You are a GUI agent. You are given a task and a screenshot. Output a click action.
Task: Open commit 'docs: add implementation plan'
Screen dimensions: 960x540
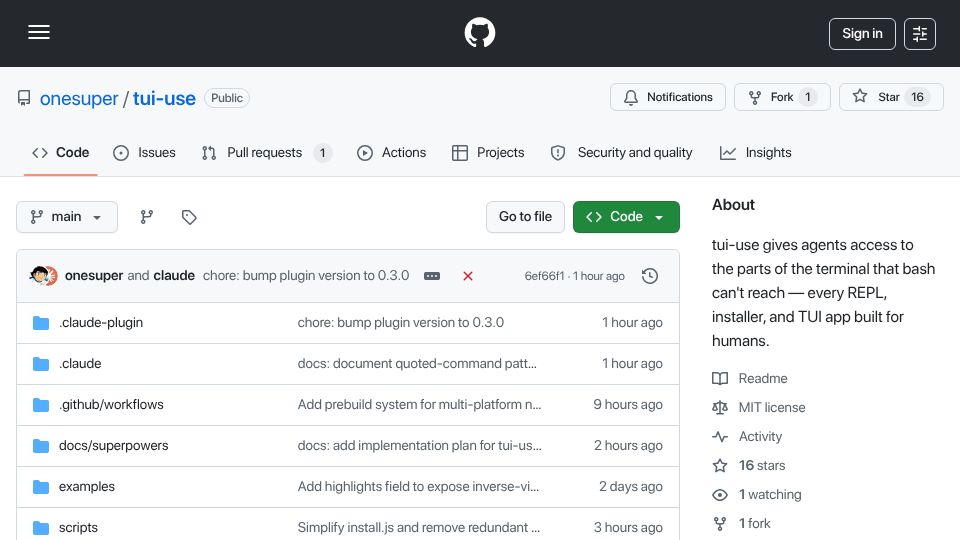419,446
